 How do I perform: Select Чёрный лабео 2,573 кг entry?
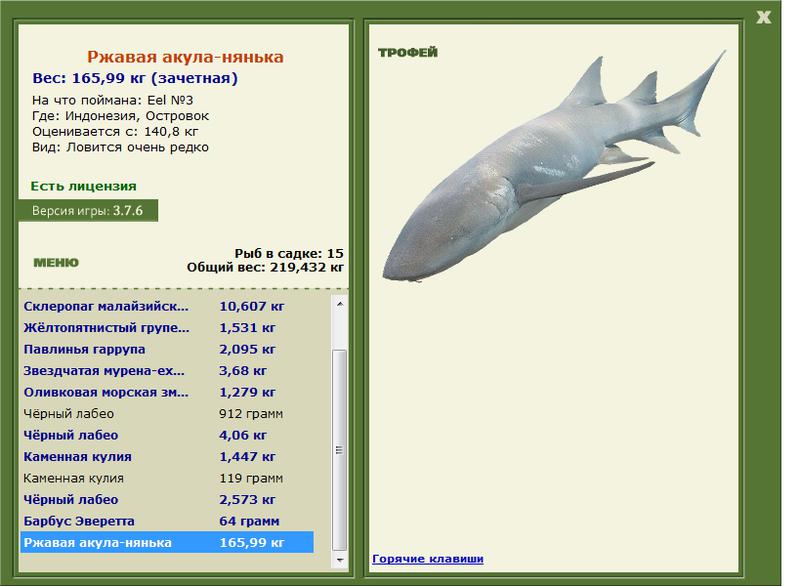(x=167, y=500)
